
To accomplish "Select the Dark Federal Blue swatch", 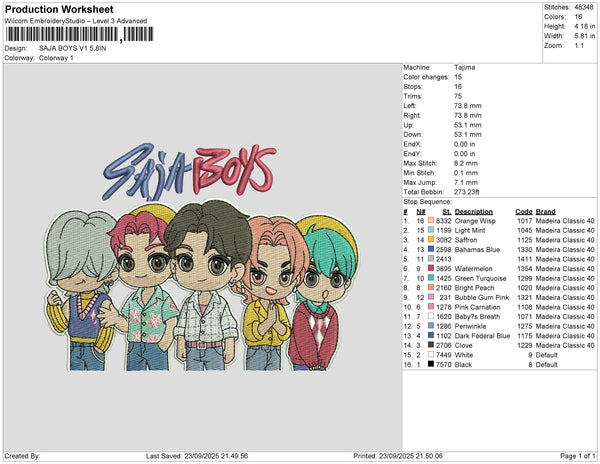I will pyautogui.click(x=431, y=335).
